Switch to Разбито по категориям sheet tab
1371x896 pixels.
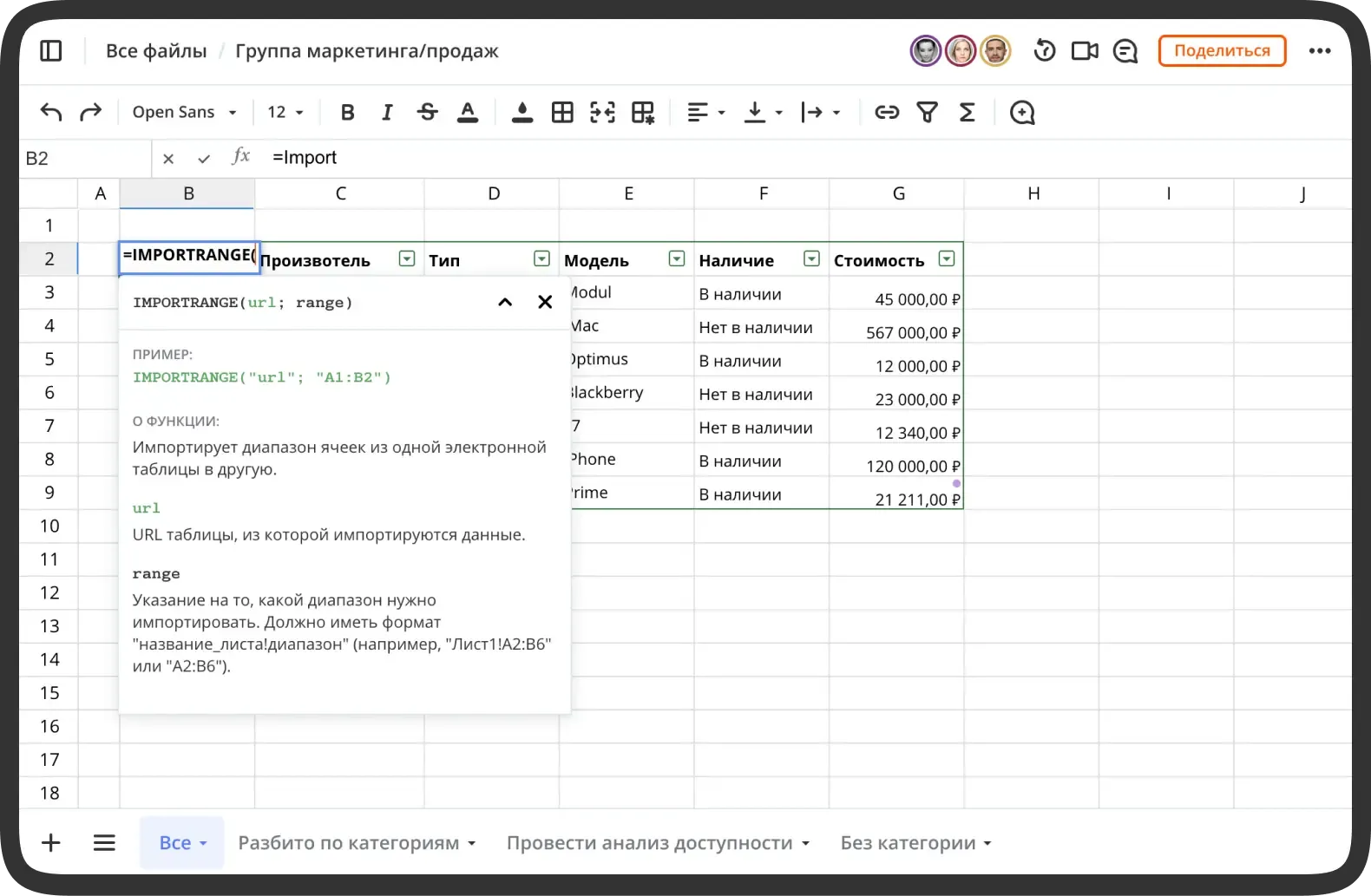coord(356,843)
